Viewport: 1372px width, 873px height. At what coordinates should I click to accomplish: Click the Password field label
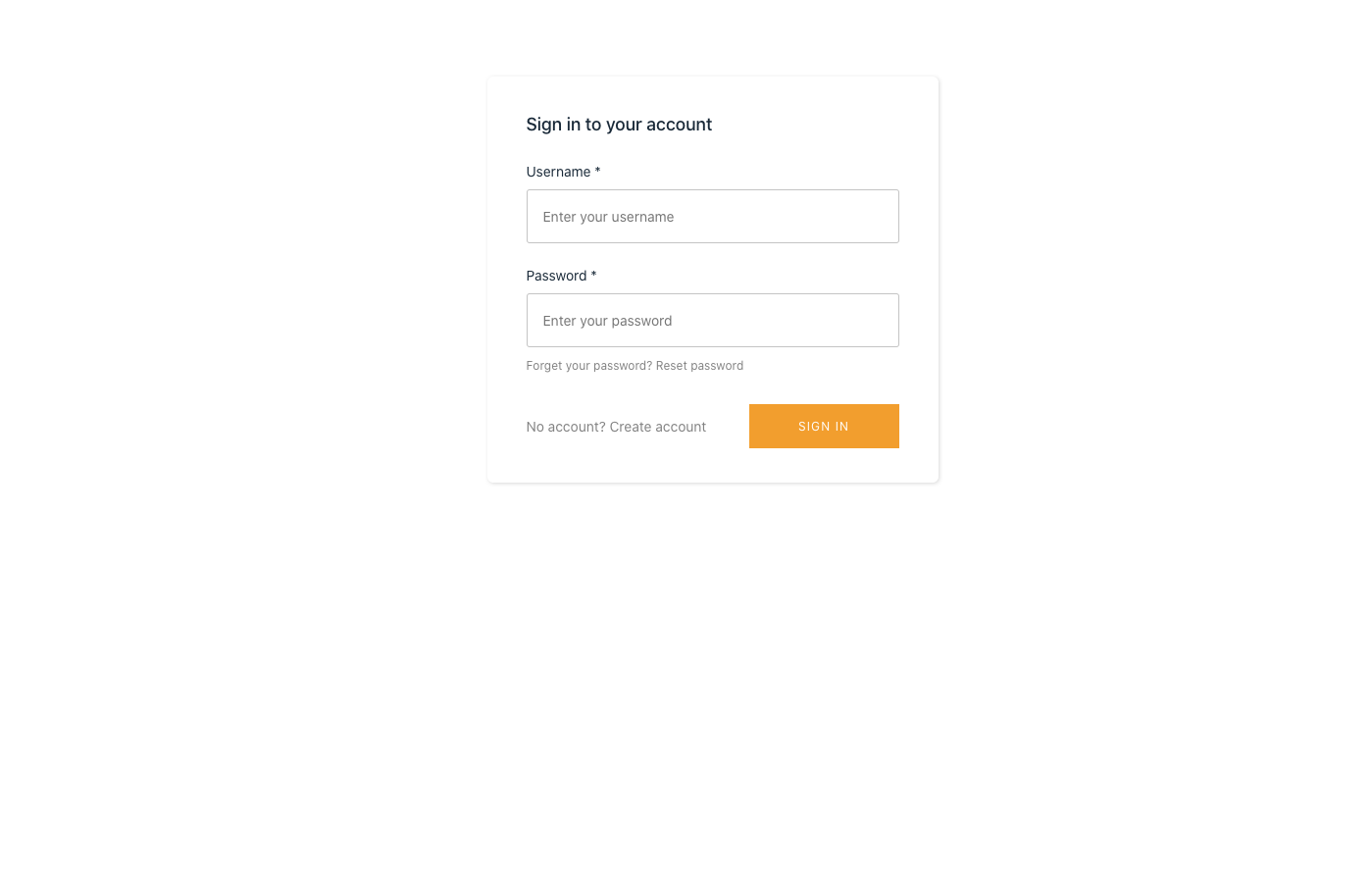(x=556, y=276)
